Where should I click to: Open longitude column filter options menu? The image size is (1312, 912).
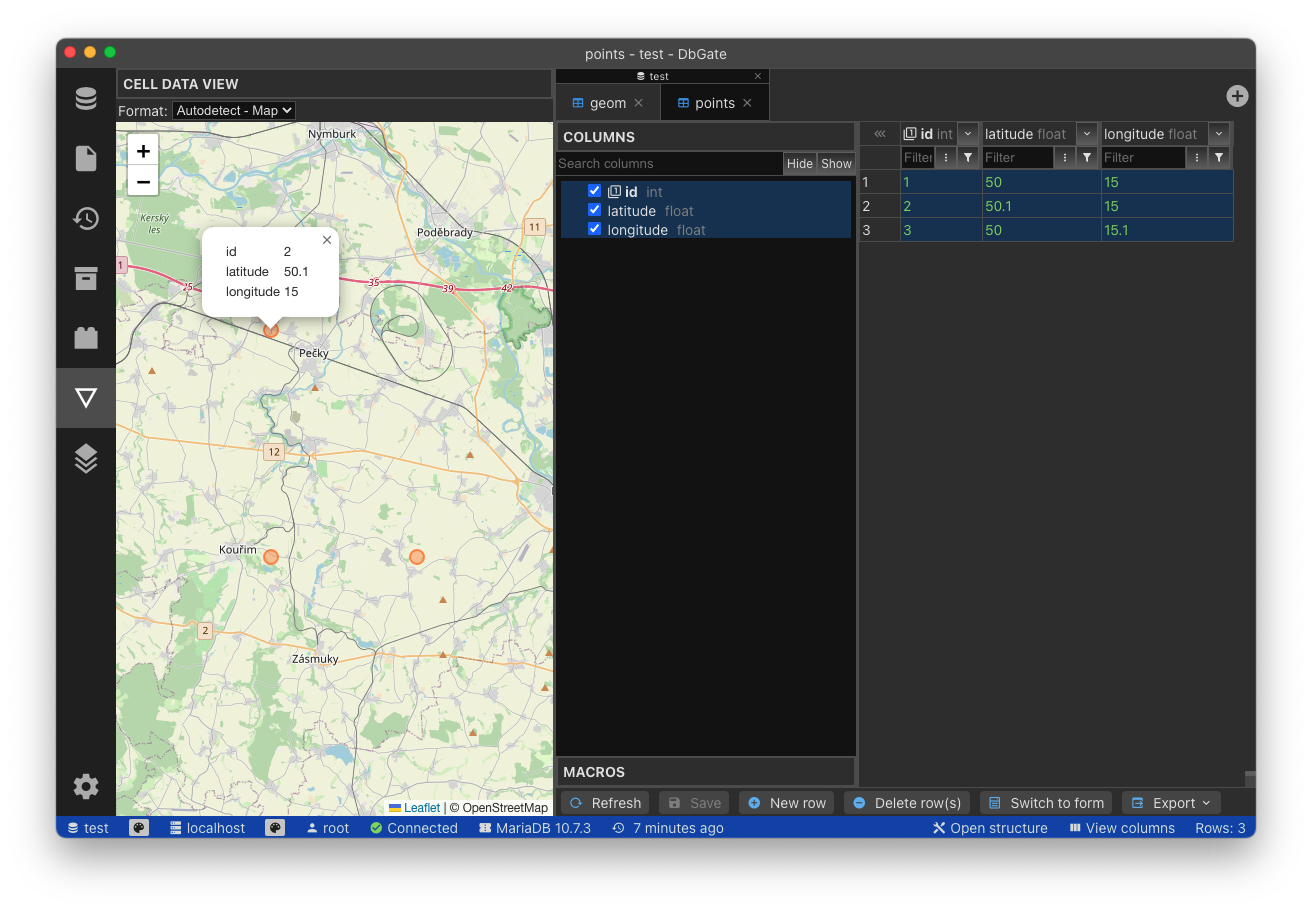pos(1196,157)
